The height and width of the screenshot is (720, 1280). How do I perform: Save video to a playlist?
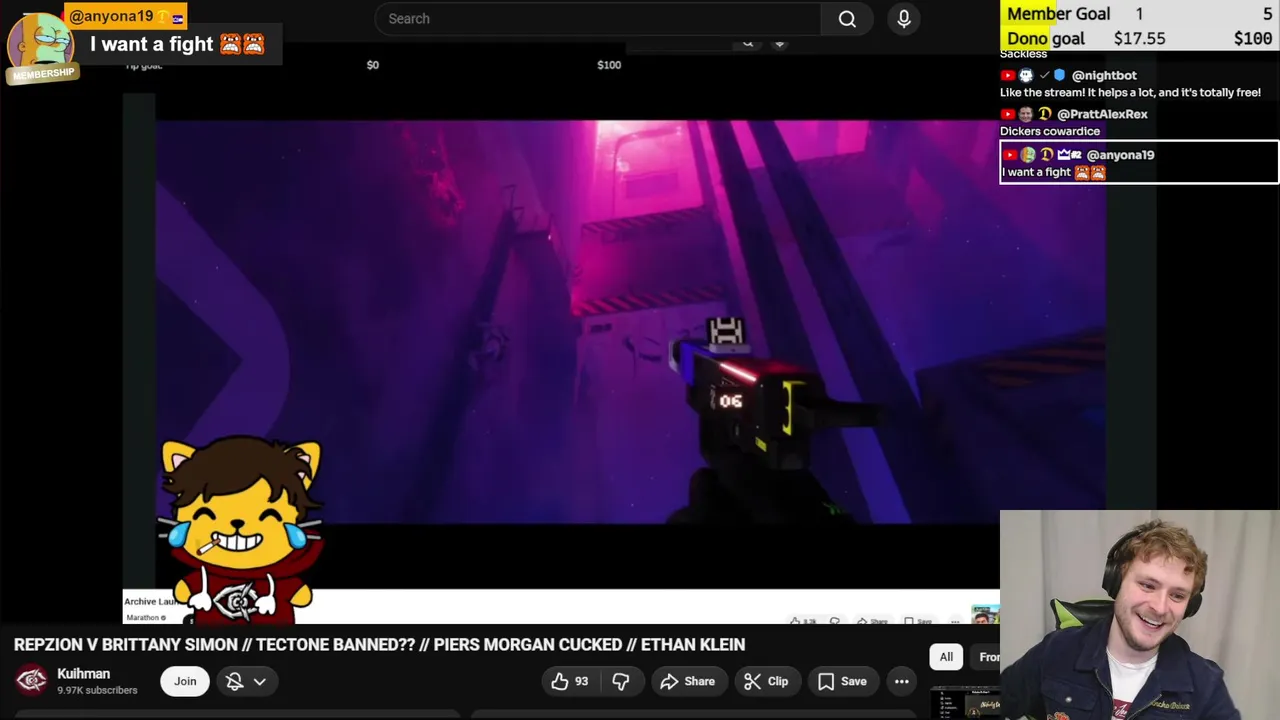pos(842,681)
